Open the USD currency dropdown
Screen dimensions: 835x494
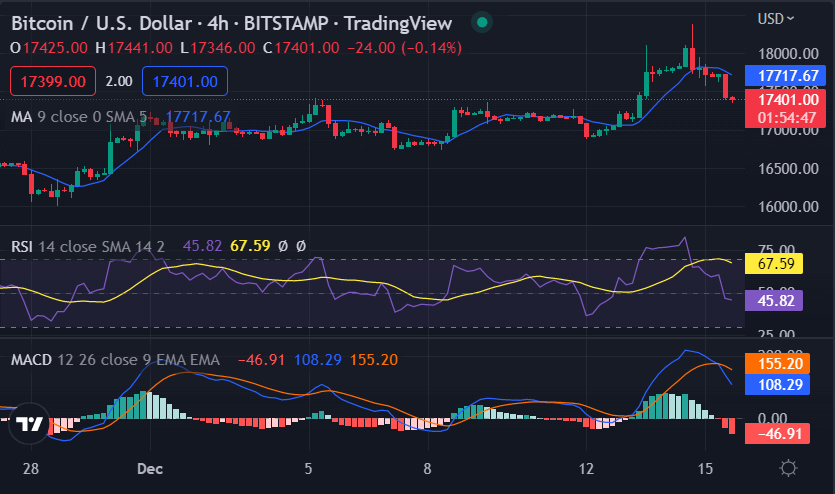pos(776,19)
